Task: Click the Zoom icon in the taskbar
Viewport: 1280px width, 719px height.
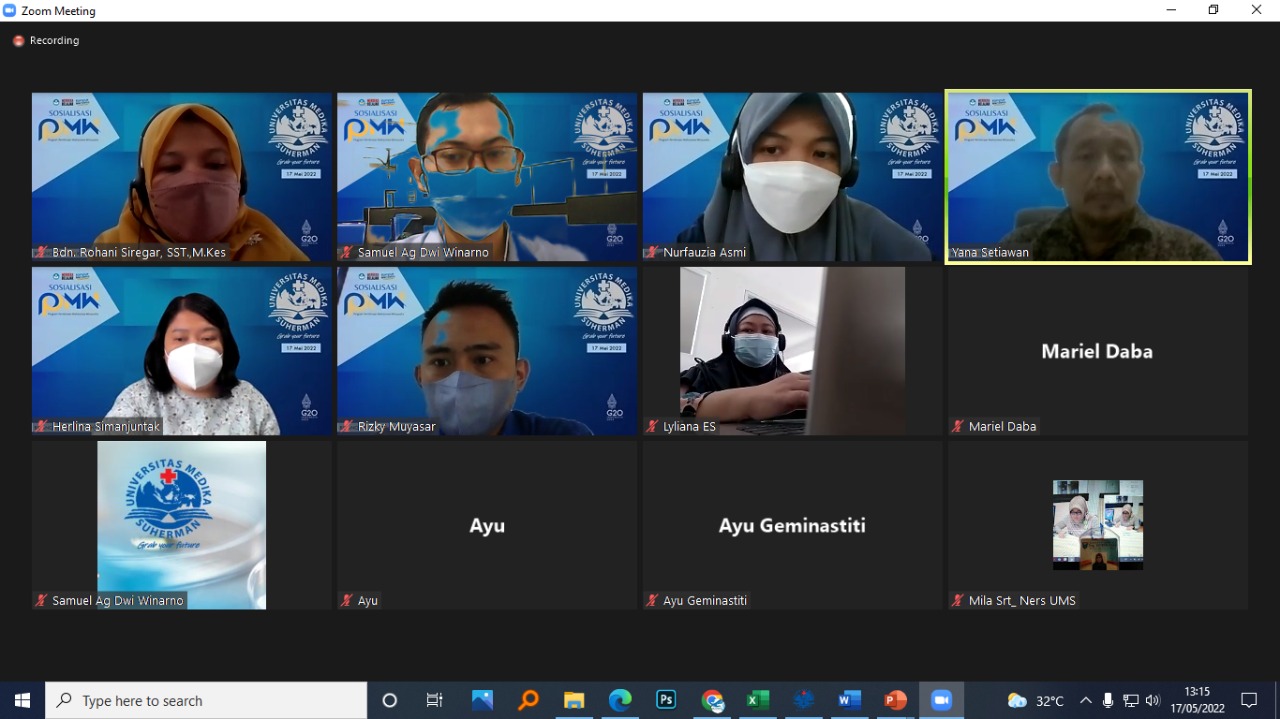Action: tap(941, 700)
